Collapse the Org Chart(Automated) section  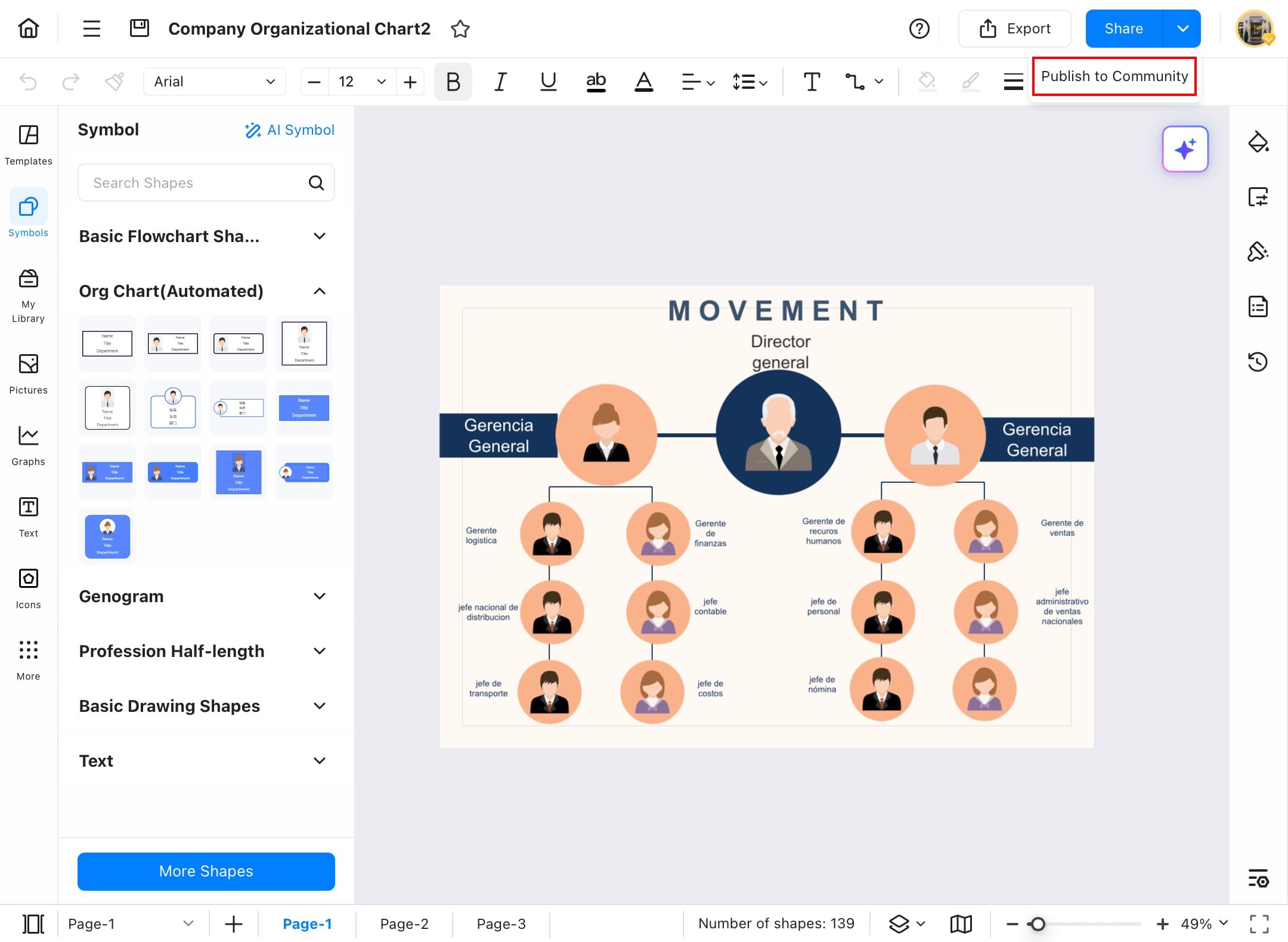(x=320, y=291)
